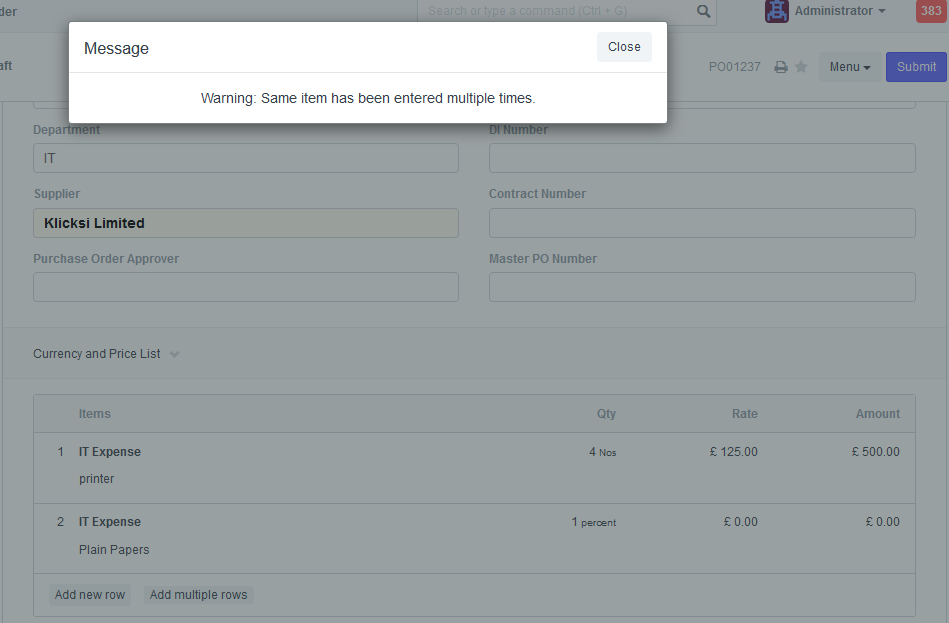Image resolution: width=949 pixels, height=623 pixels.
Task: Click the Rate column header
Action: coord(744,414)
